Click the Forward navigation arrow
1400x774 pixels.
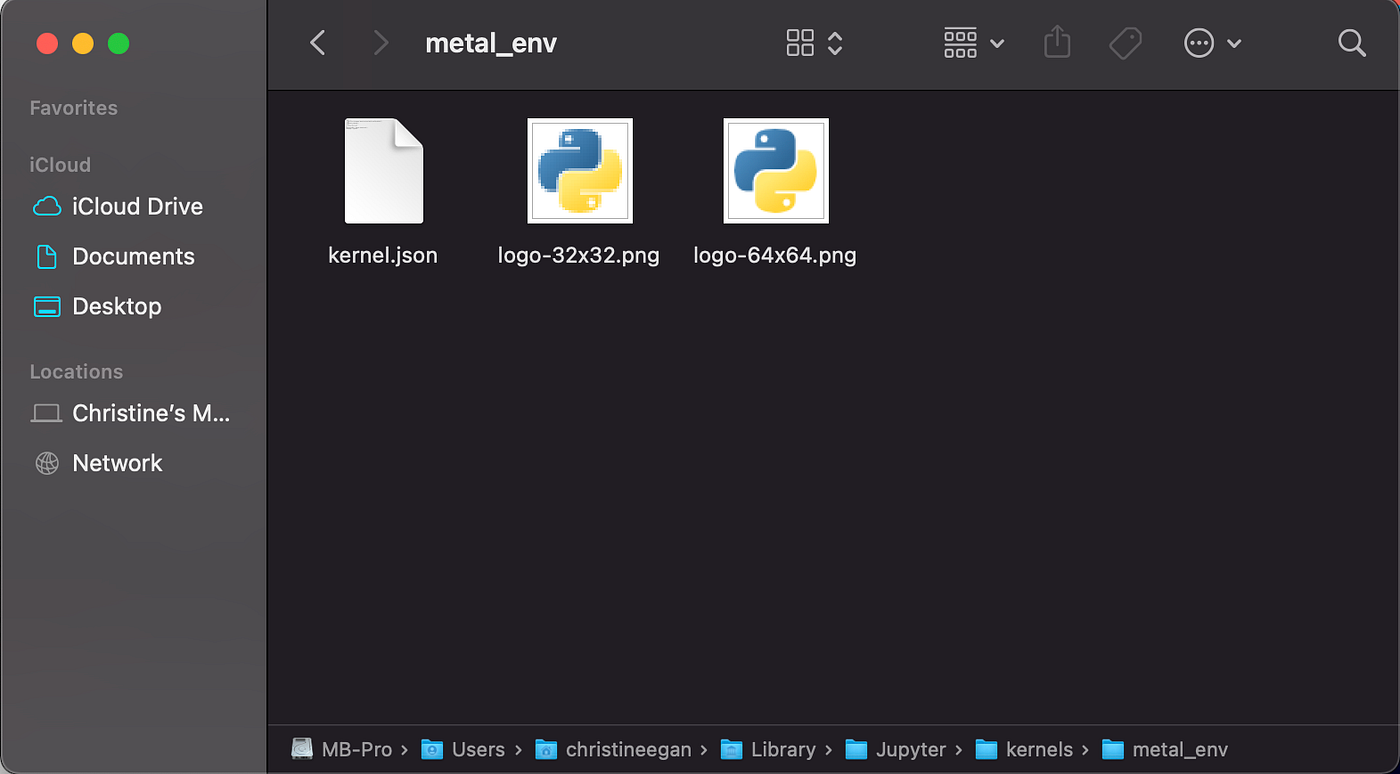coord(379,43)
